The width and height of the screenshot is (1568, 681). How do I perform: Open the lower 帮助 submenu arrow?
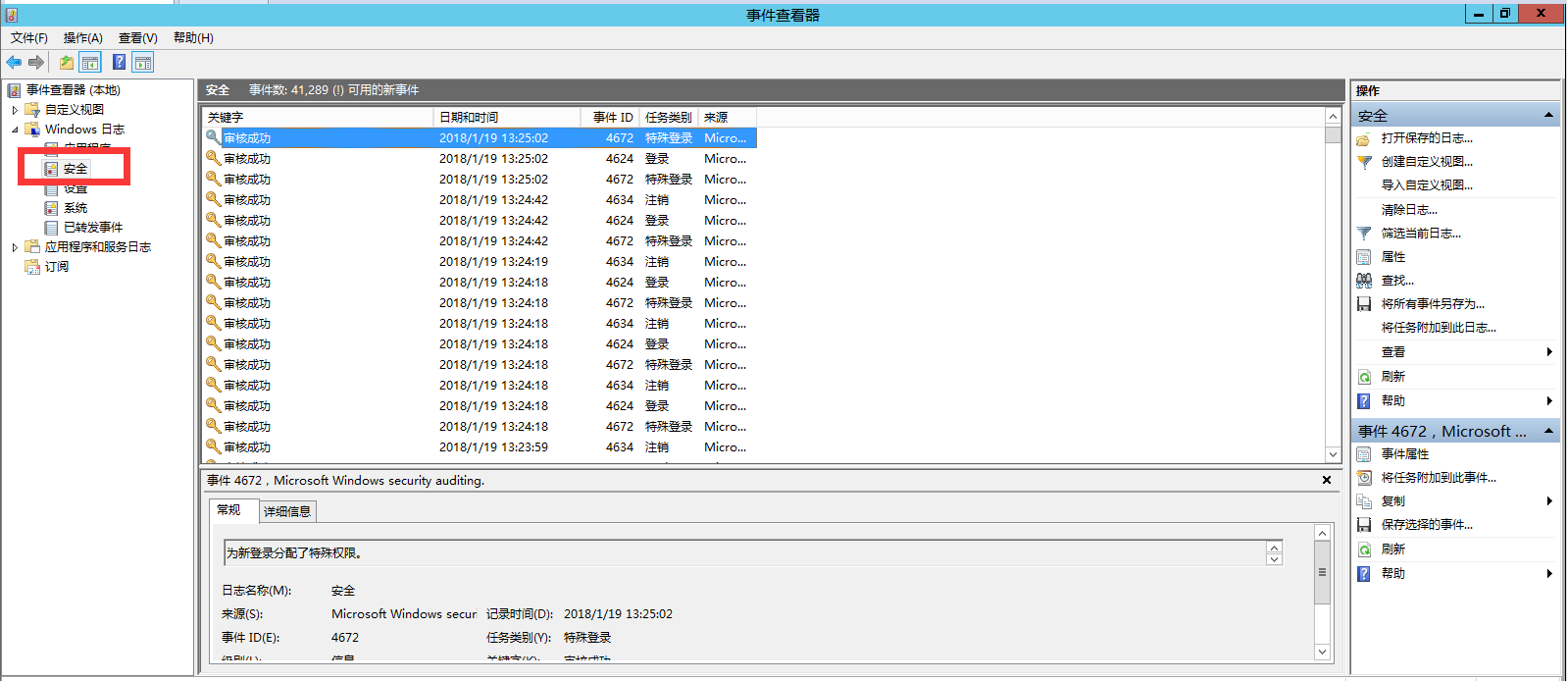tap(1549, 574)
